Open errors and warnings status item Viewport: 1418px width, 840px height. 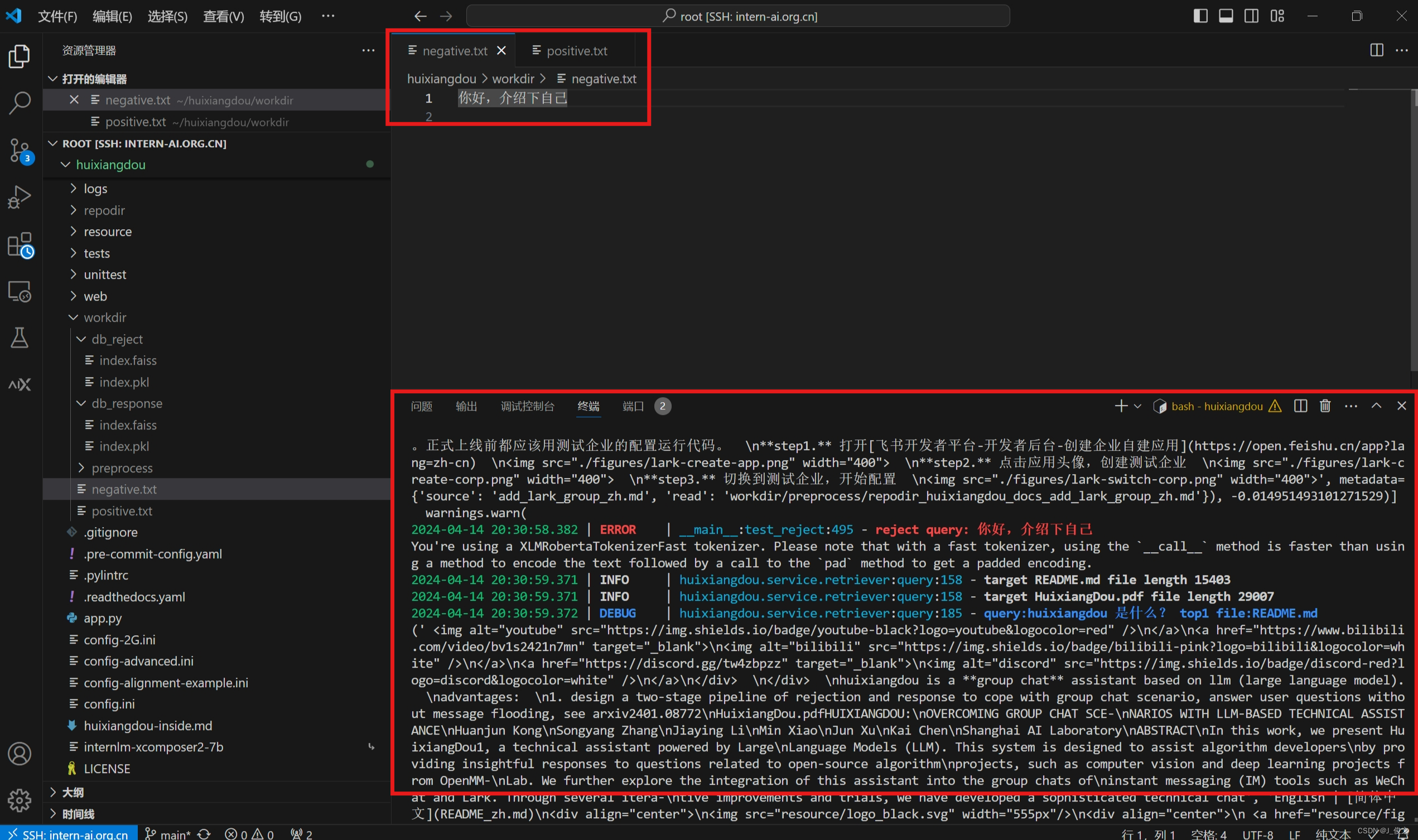click(x=249, y=834)
